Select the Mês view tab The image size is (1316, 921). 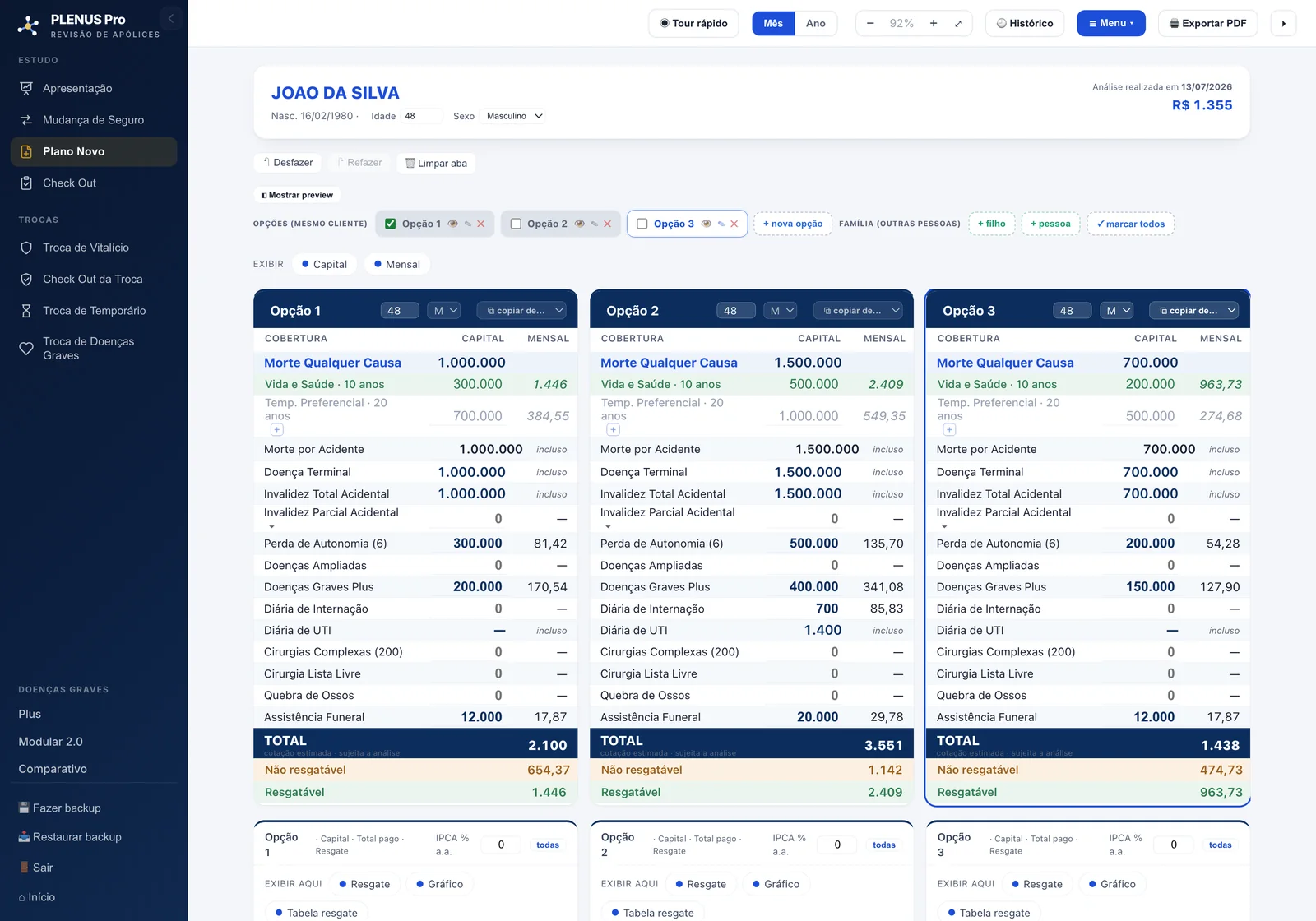point(773,23)
